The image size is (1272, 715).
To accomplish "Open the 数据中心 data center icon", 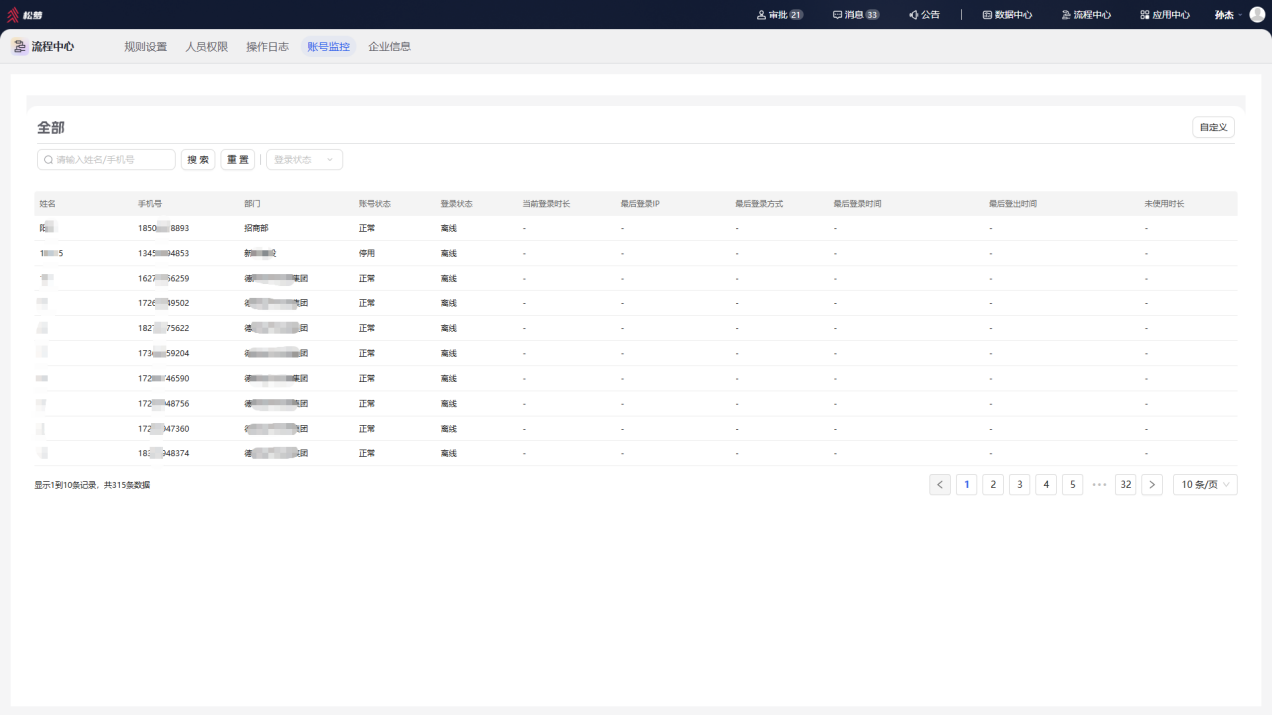I will pos(987,15).
